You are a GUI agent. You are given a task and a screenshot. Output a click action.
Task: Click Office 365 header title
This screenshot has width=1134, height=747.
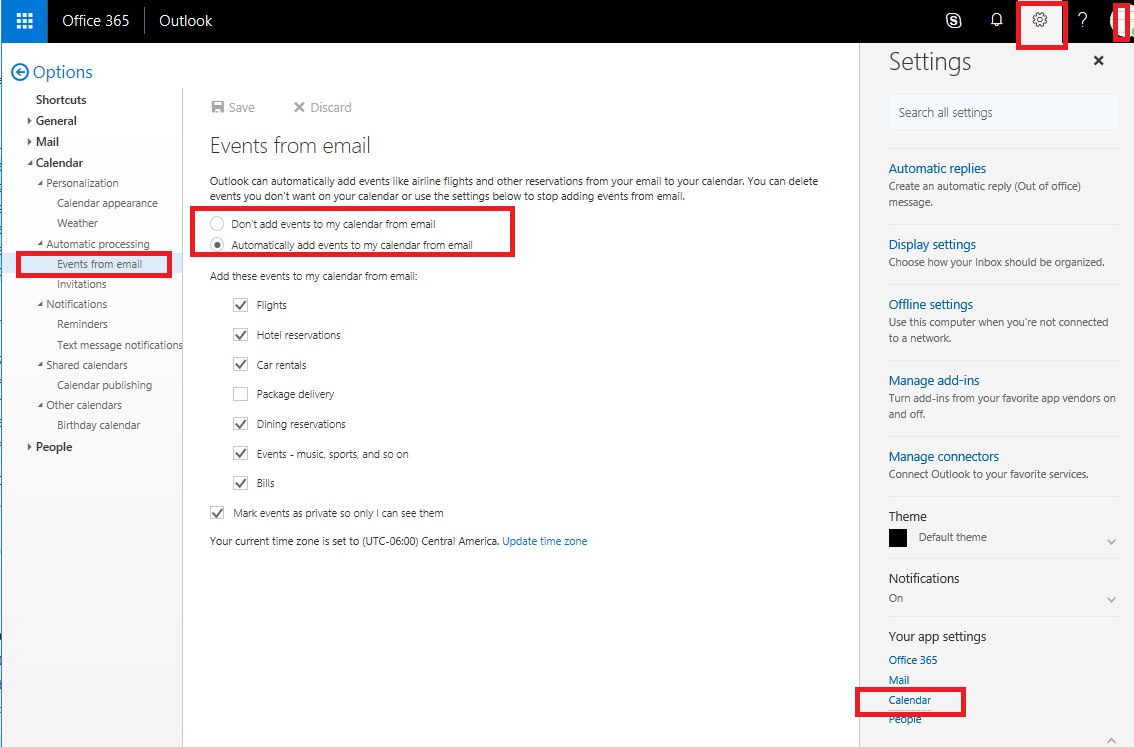(95, 21)
